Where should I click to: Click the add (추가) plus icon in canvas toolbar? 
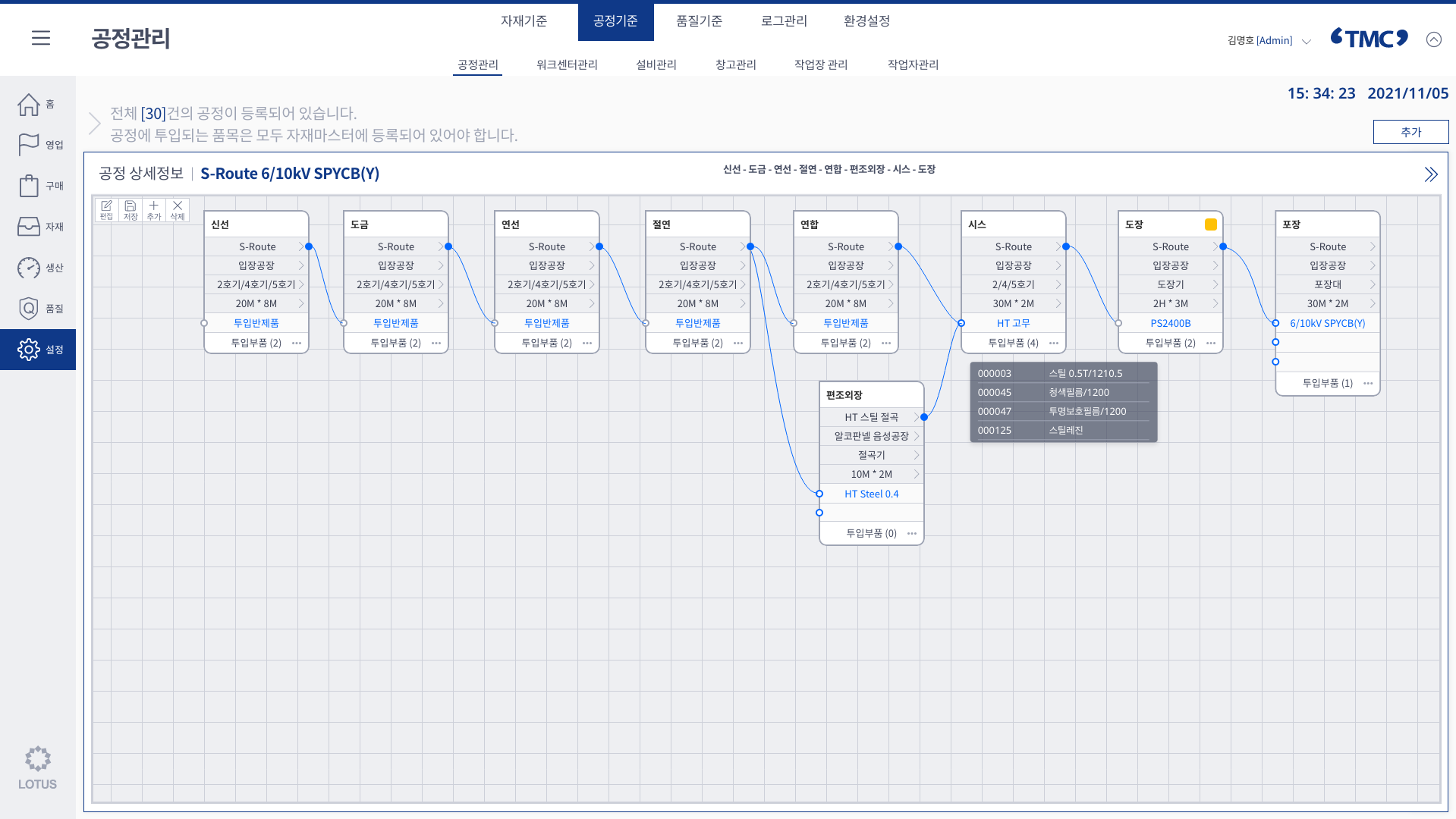(154, 209)
